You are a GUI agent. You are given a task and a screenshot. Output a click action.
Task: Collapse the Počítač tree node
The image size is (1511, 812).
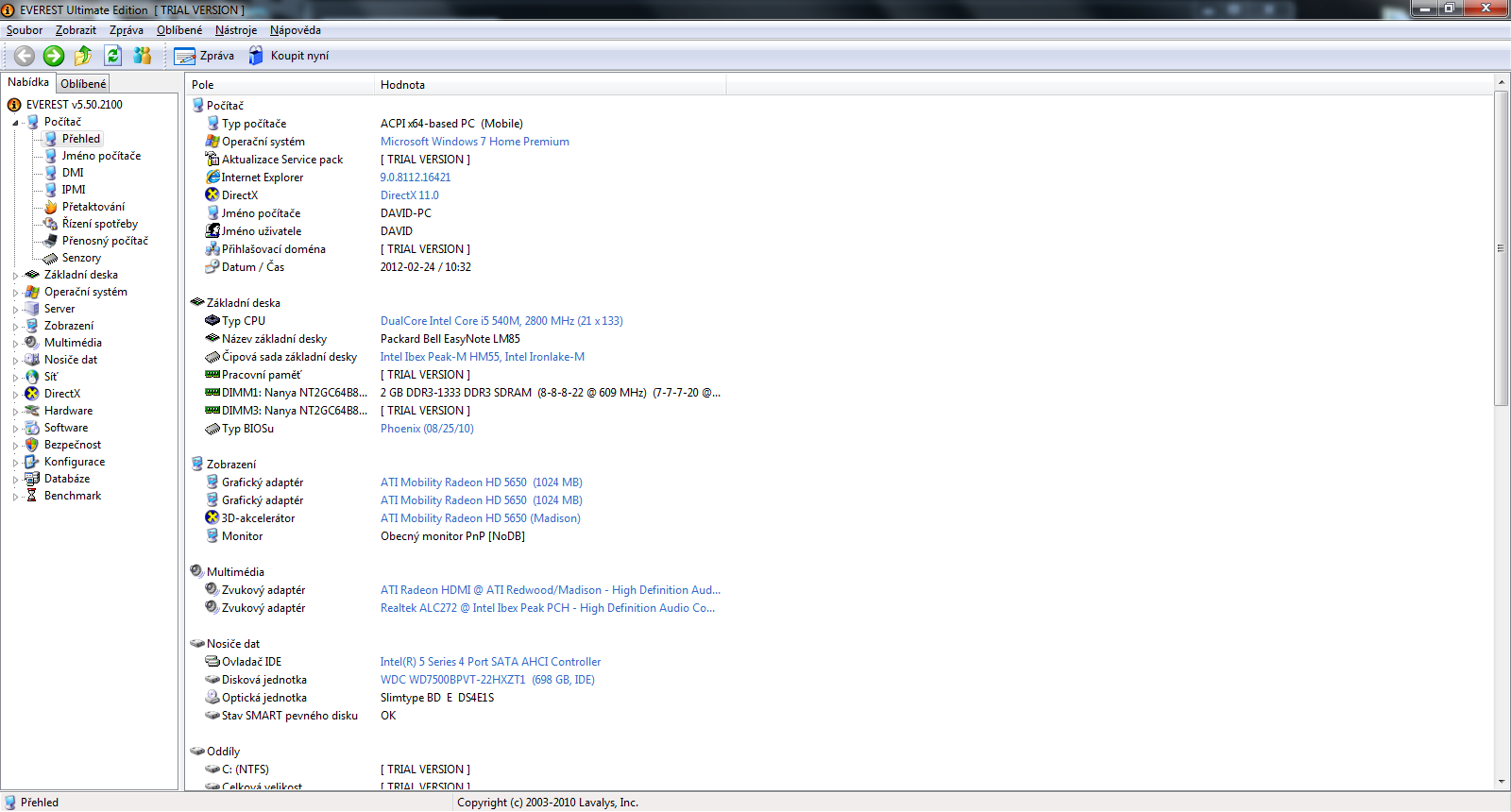click(16, 123)
